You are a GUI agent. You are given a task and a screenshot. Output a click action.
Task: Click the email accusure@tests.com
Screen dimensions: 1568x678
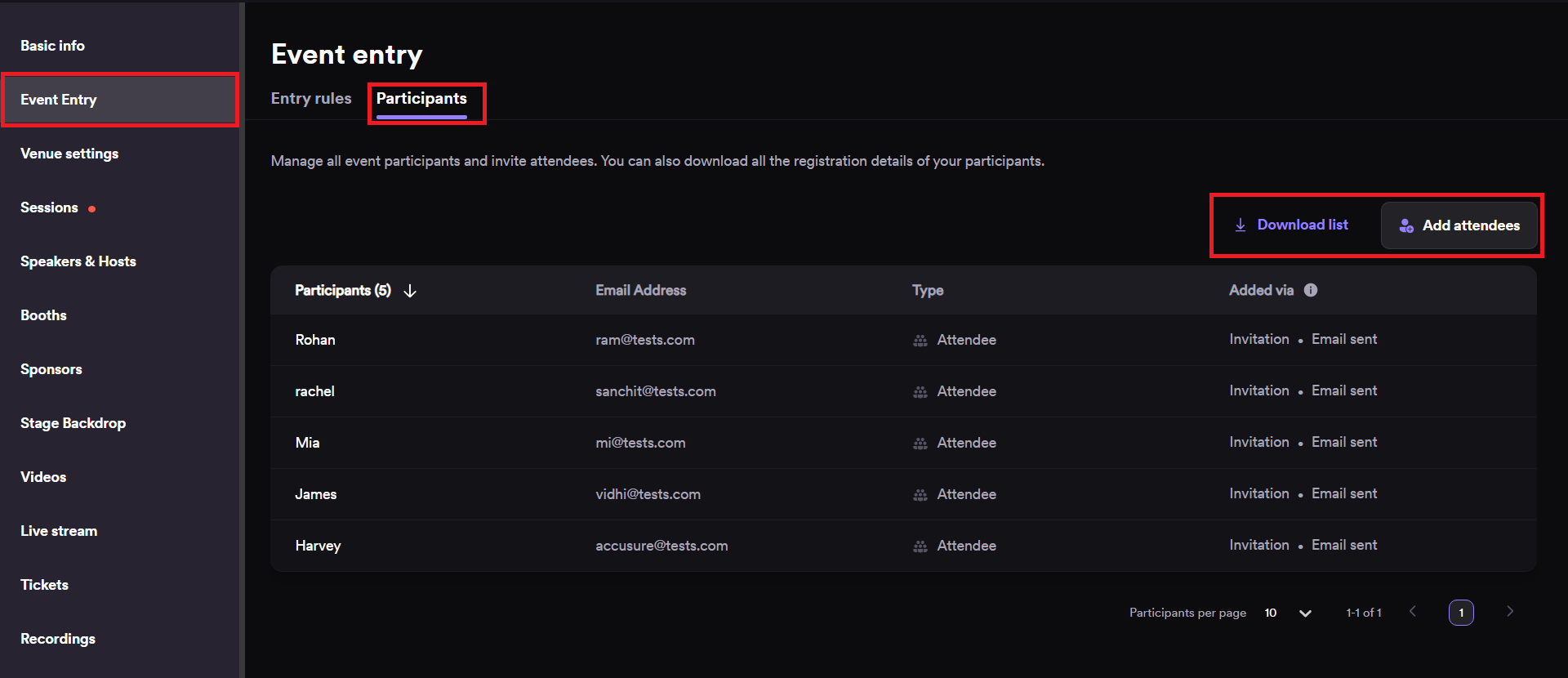661,546
